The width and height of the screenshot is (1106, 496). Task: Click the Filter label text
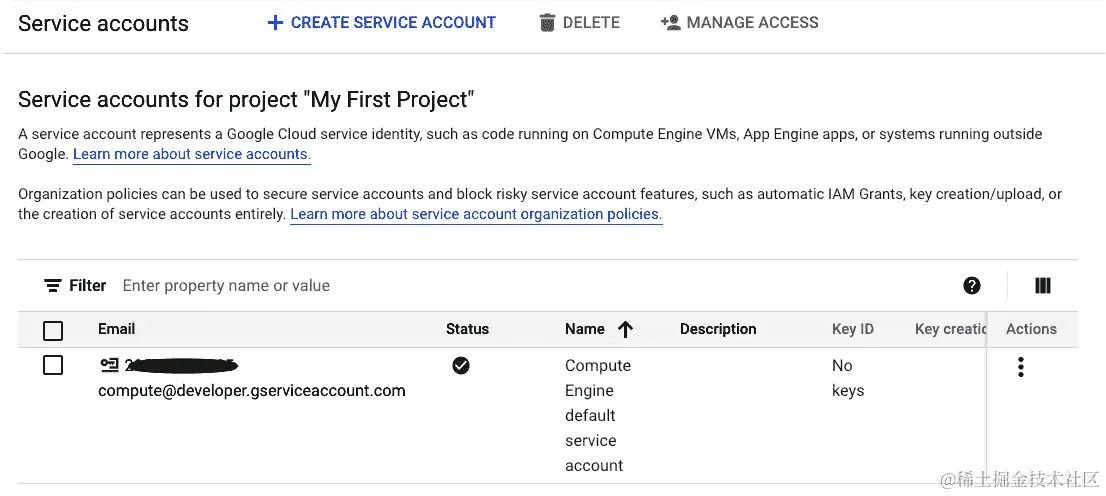click(x=87, y=286)
